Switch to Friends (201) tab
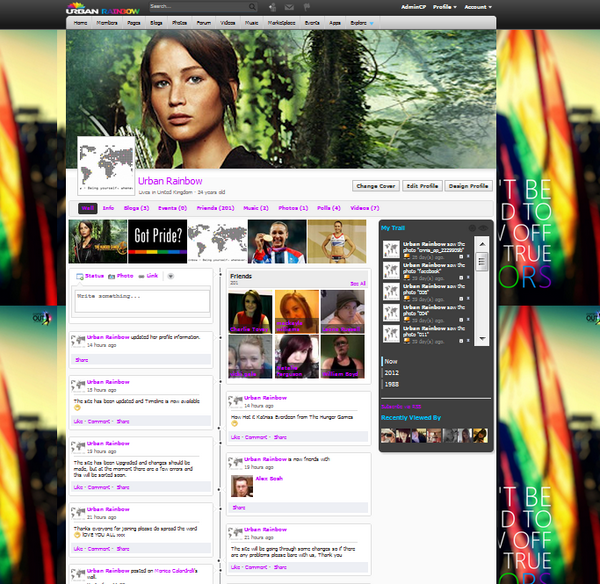 tap(215, 208)
